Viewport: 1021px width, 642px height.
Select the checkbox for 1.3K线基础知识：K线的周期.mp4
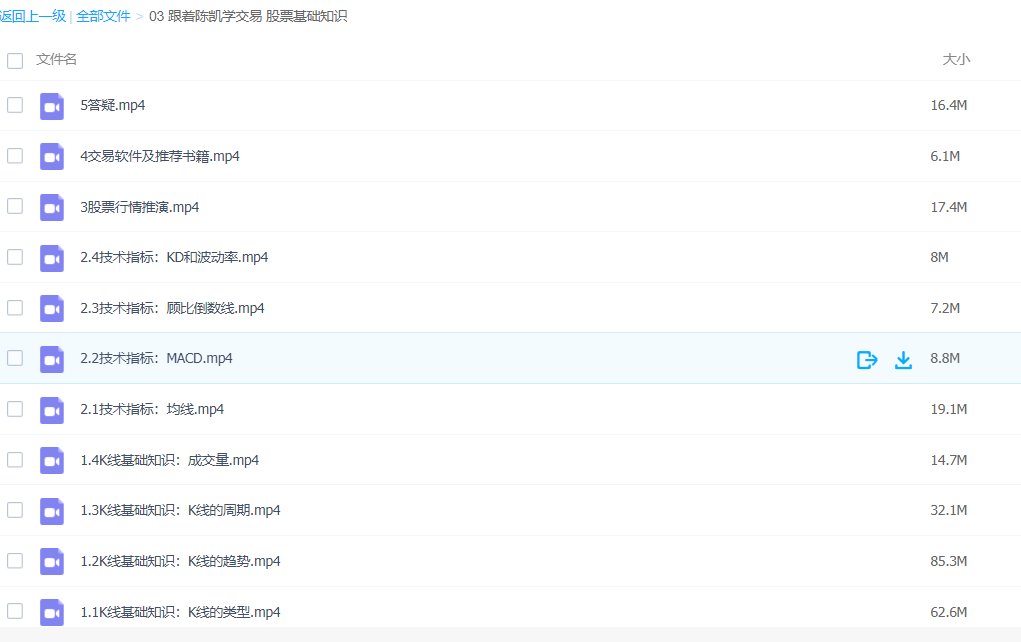tap(15, 510)
